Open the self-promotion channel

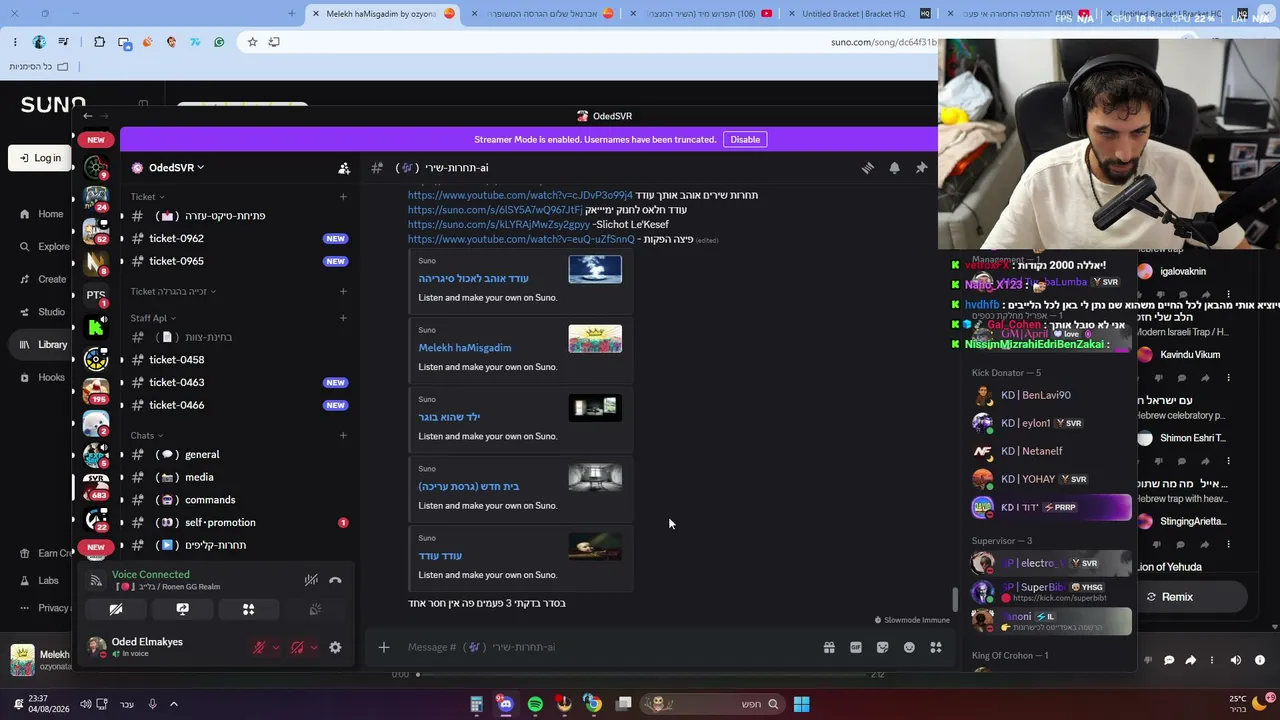[240, 523]
